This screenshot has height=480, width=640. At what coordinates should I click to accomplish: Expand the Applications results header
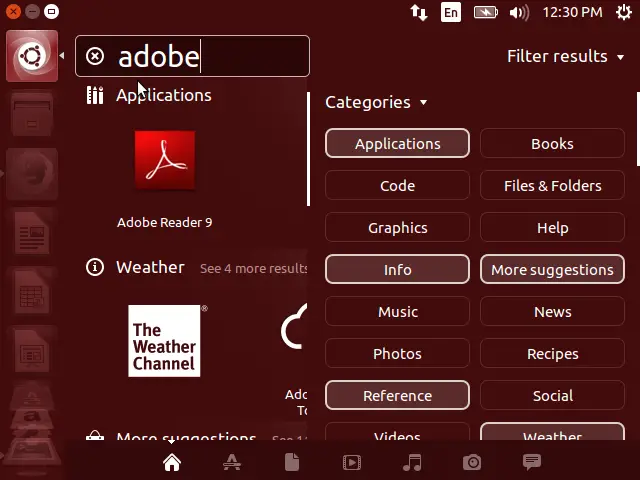tap(164, 95)
